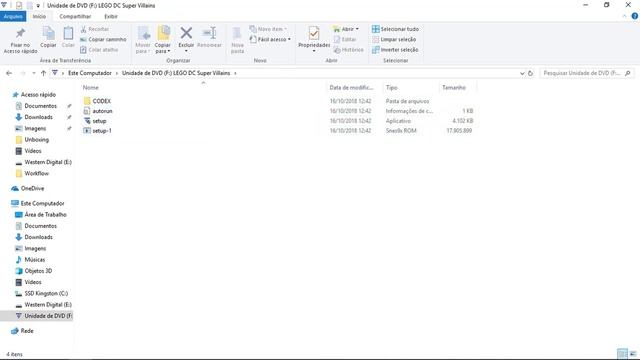Sort by the Tipo column header
The image size is (640, 360).
point(391,87)
